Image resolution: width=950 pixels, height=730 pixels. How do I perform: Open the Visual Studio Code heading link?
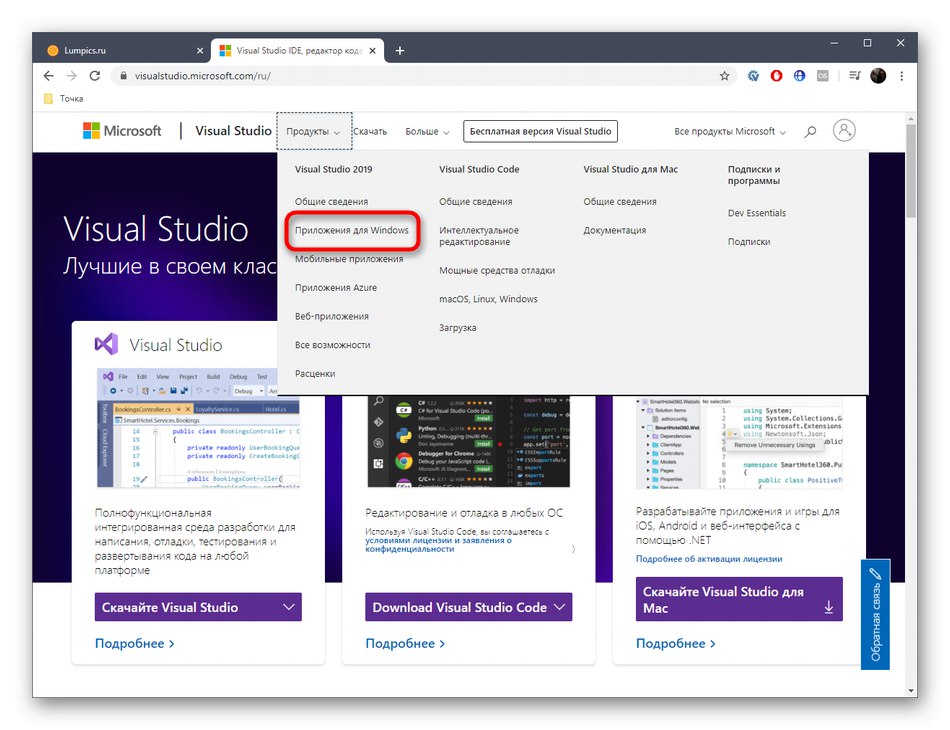tap(479, 170)
